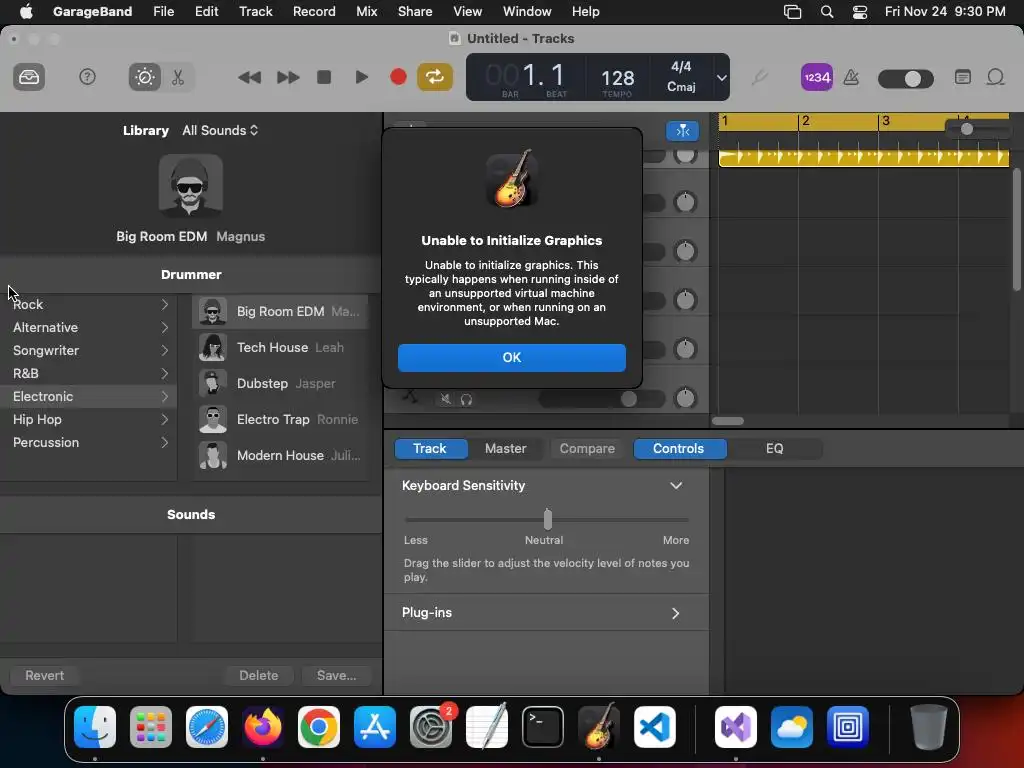The image size is (1024, 768).
Task: Dismiss the graphics error with OK
Action: coord(511,358)
